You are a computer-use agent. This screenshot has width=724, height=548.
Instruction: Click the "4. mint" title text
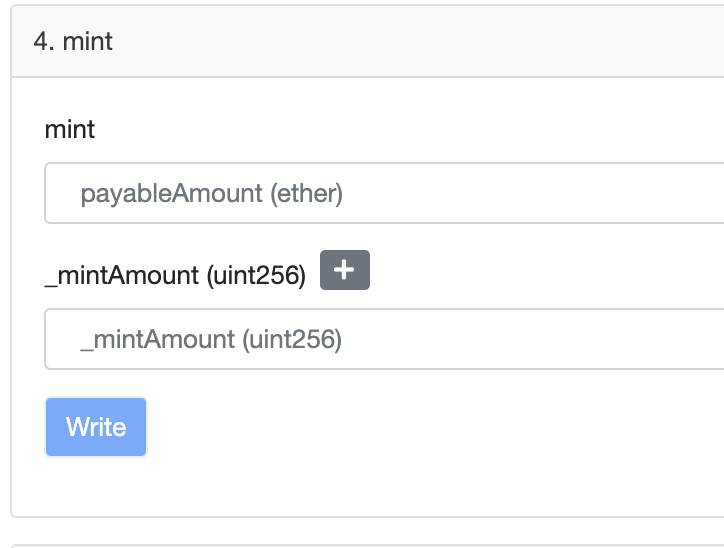(x=73, y=42)
